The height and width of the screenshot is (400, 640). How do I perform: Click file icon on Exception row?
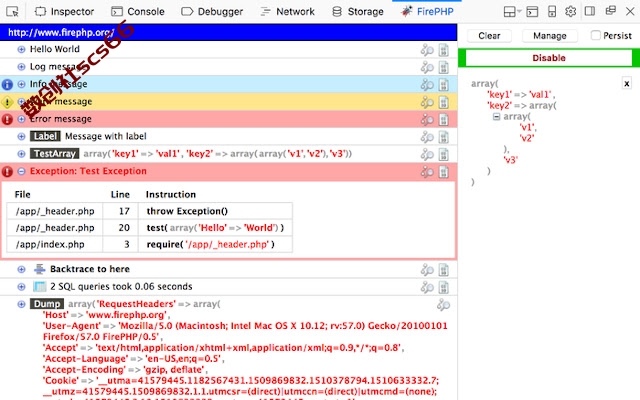coord(444,172)
